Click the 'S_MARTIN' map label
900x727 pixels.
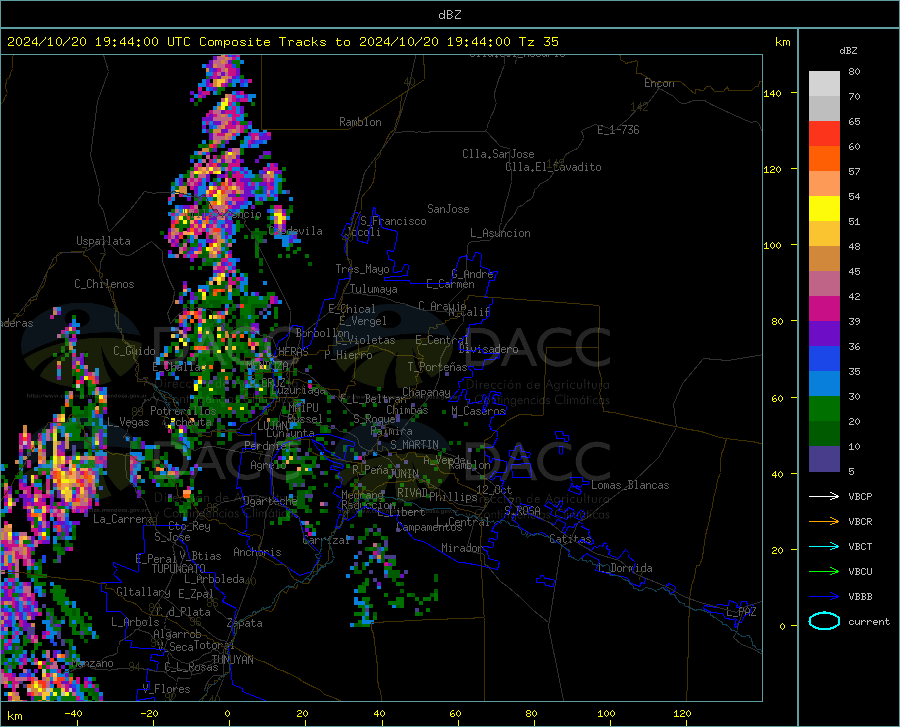(x=414, y=445)
